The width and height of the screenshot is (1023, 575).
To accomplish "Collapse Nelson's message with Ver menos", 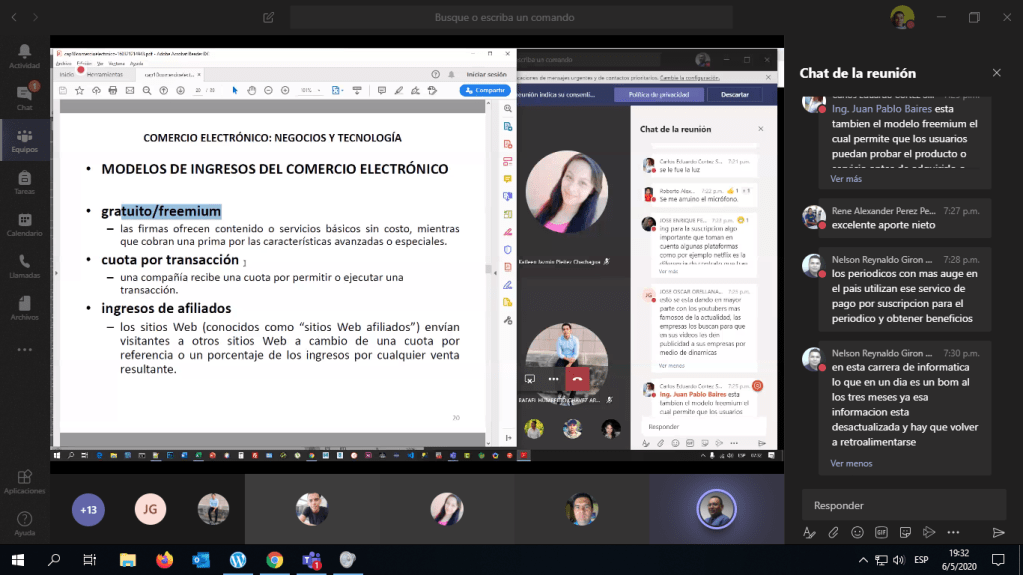I will click(851, 463).
